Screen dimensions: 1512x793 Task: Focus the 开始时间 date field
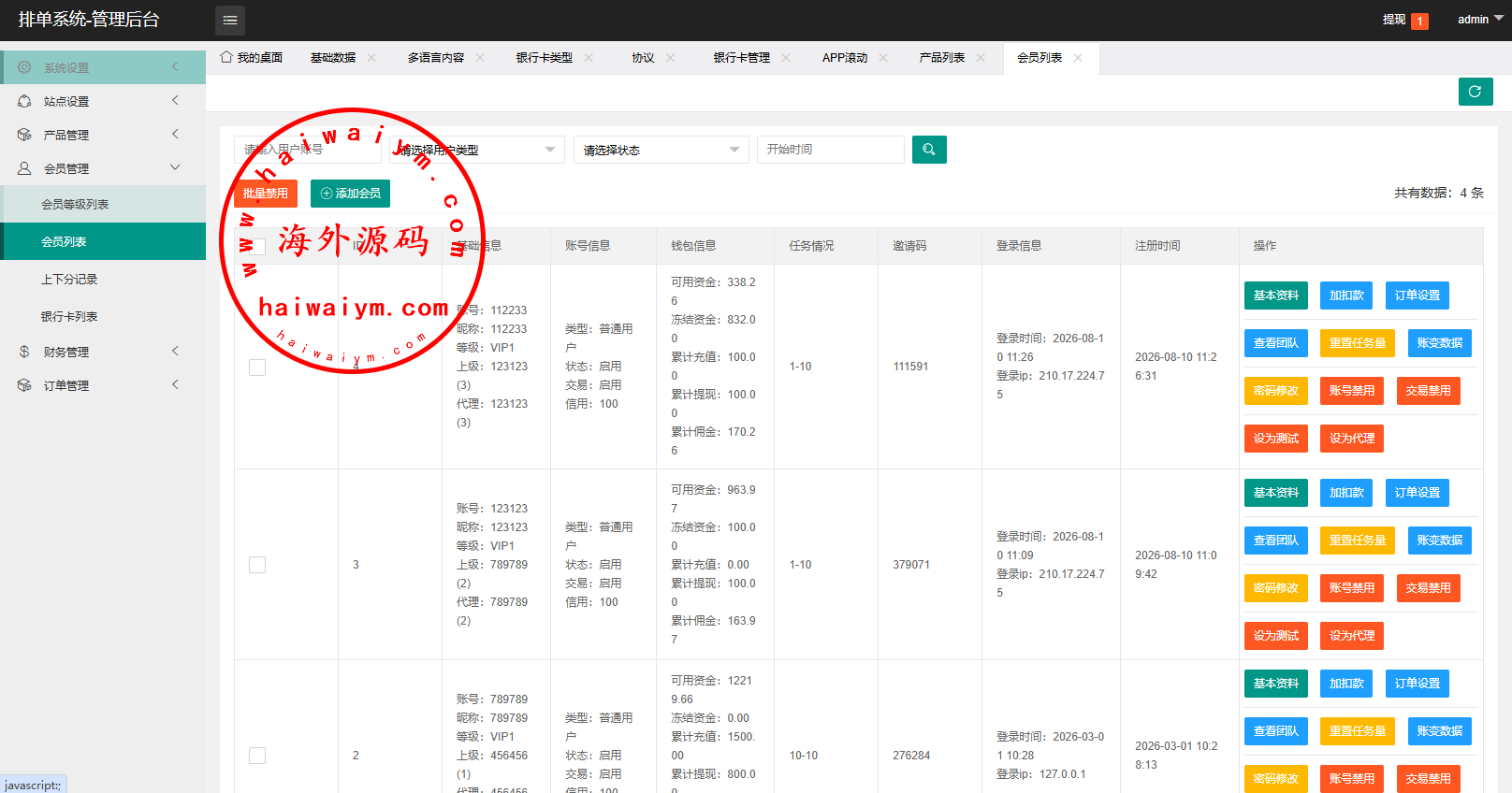tap(831, 150)
